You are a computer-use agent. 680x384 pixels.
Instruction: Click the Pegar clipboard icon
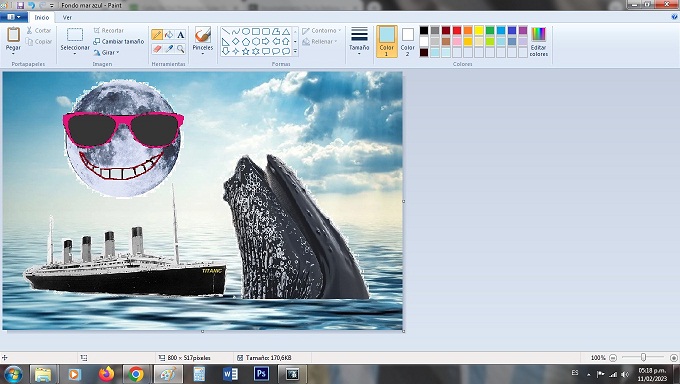13,34
